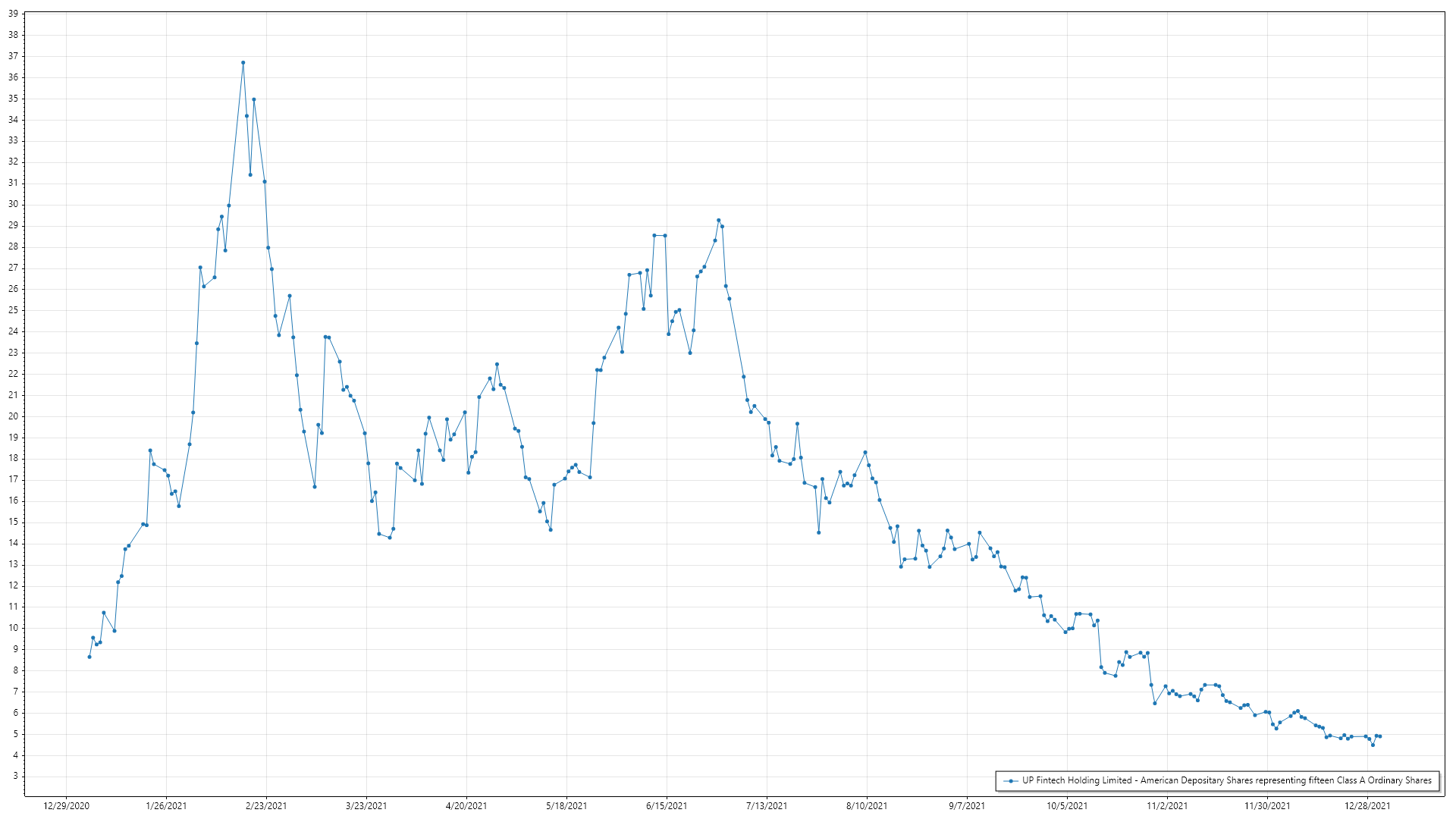The width and height of the screenshot is (1456, 819).
Task: Click the 9/7/2021 x-axis date label
Action: pyautogui.click(x=967, y=806)
